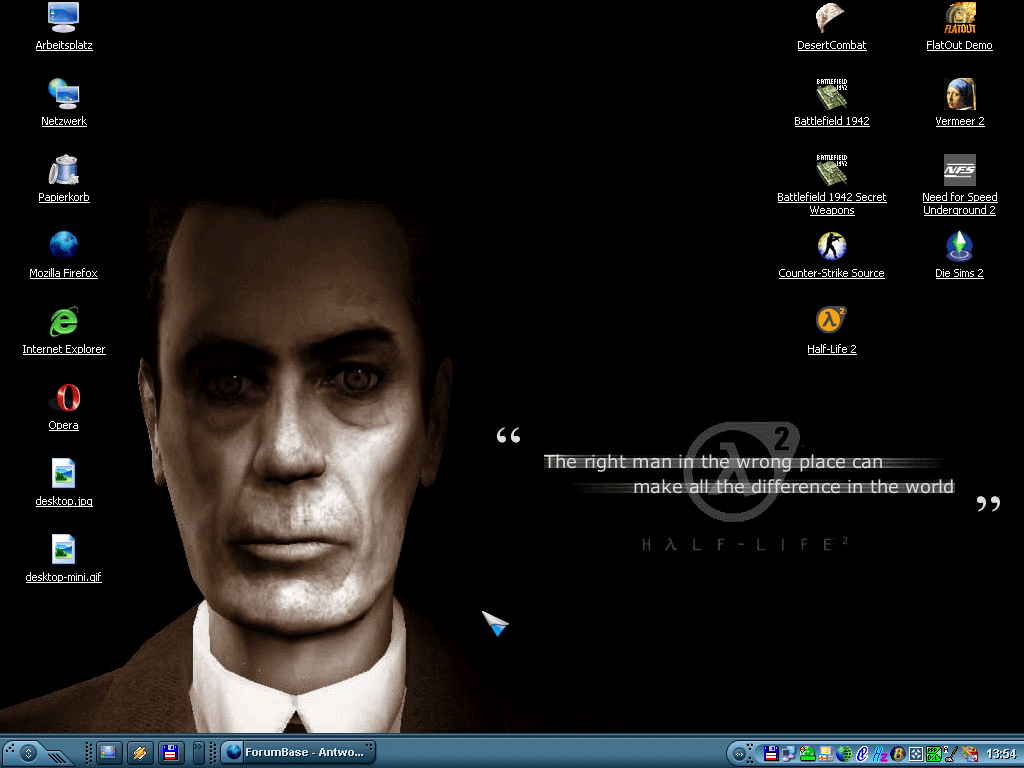Click the Winamp lightning quick launch icon
Image resolution: width=1024 pixels, height=768 pixels.
139,753
